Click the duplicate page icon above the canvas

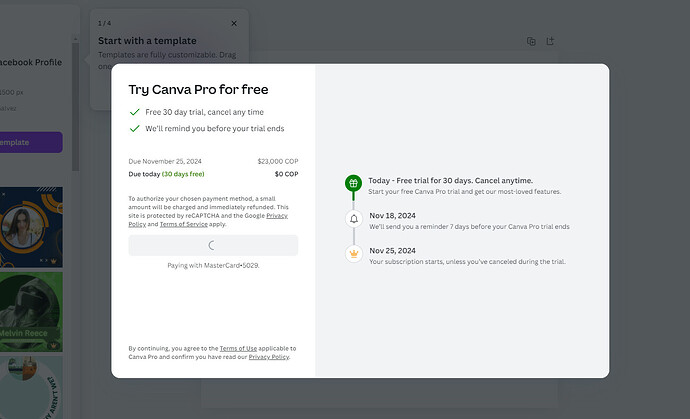tap(531, 41)
